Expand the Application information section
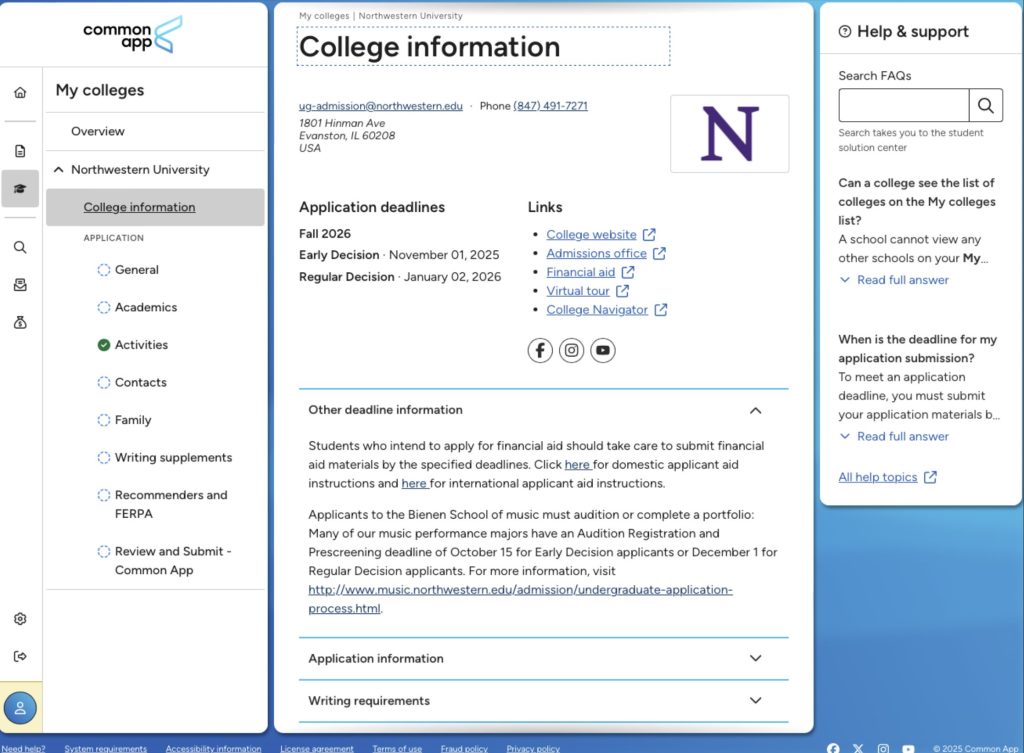The image size is (1024, 753). click(543, 658)
